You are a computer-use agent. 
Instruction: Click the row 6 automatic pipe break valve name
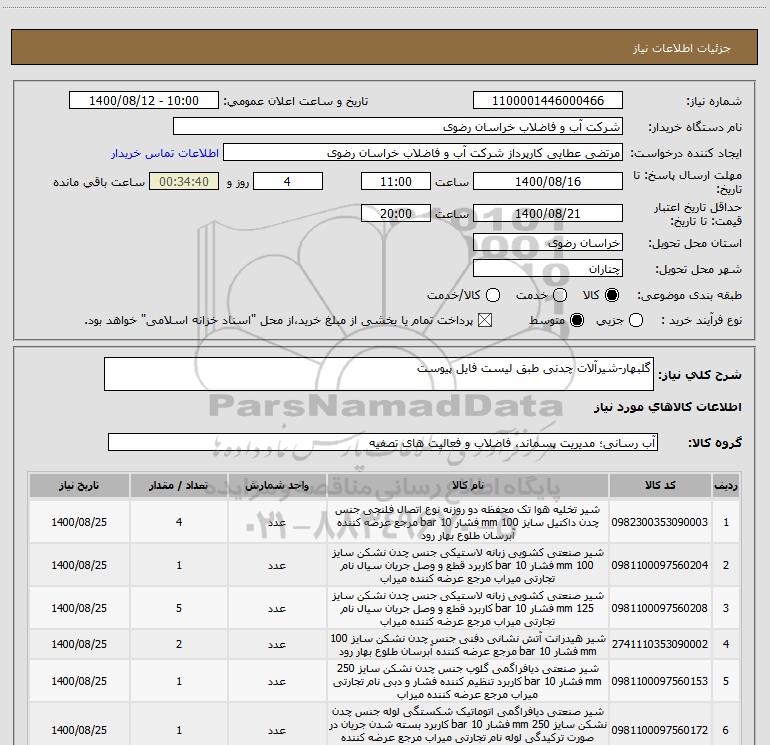click(468, 725)
